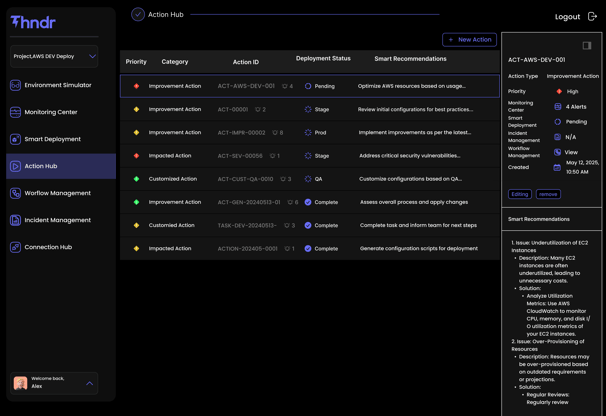The image size is (606, 416).
Task: Click the Created calendar icon
Action: [x=557, y=167]
